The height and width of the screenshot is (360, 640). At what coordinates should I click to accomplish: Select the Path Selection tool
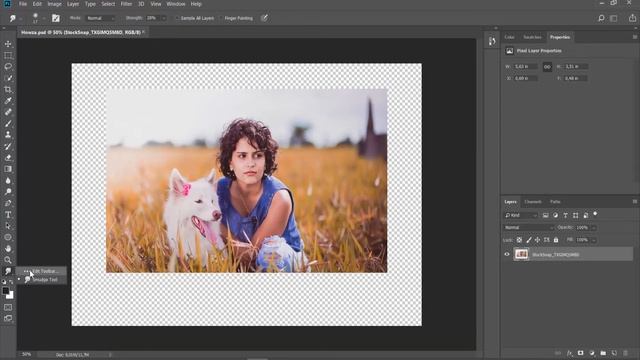[x=8, y=226]
